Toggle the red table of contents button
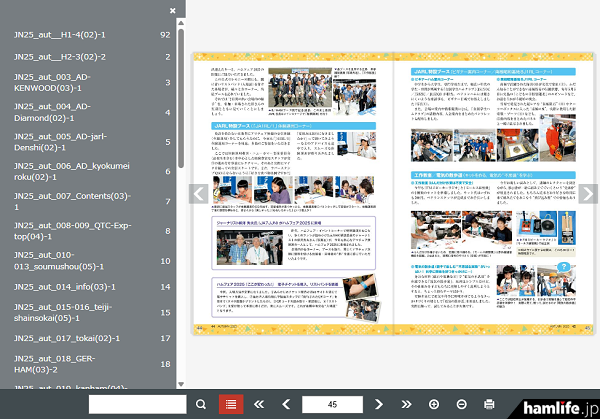This screenshot has height=419, width=600. (231, 404)
